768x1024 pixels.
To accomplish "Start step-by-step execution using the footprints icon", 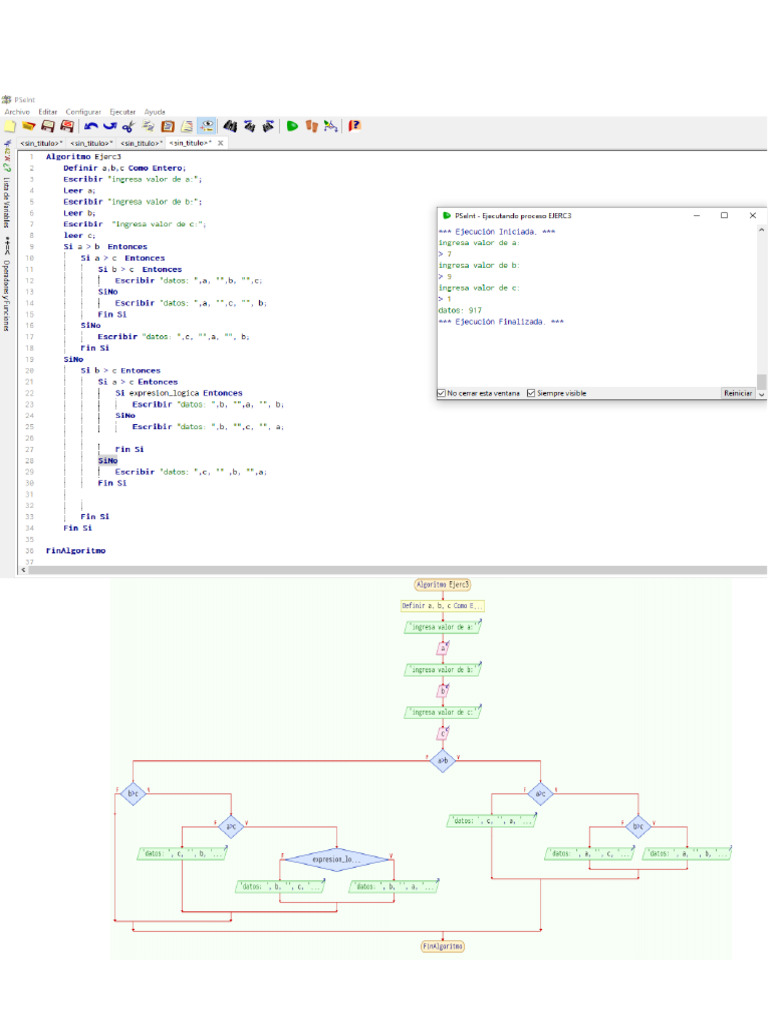I will pos(310,126).
